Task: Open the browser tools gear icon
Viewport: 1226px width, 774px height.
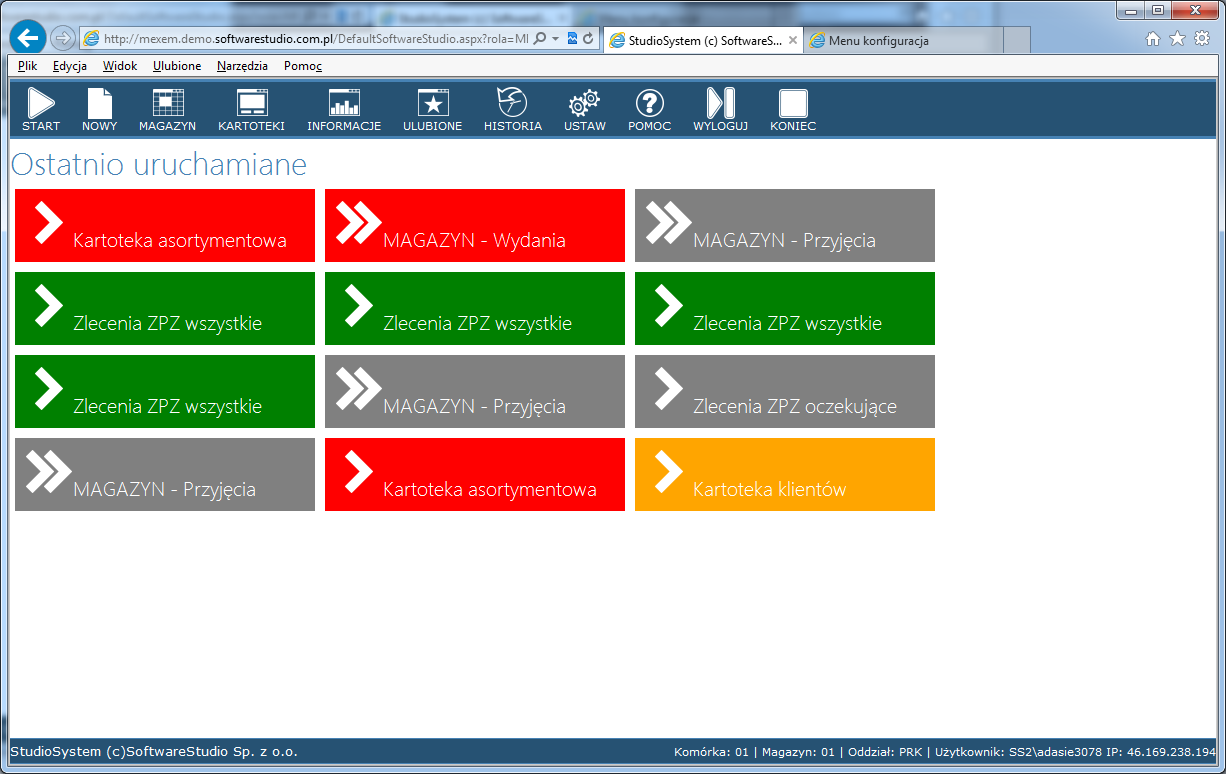Action: pyautogui.click(x=1202, y=39)
